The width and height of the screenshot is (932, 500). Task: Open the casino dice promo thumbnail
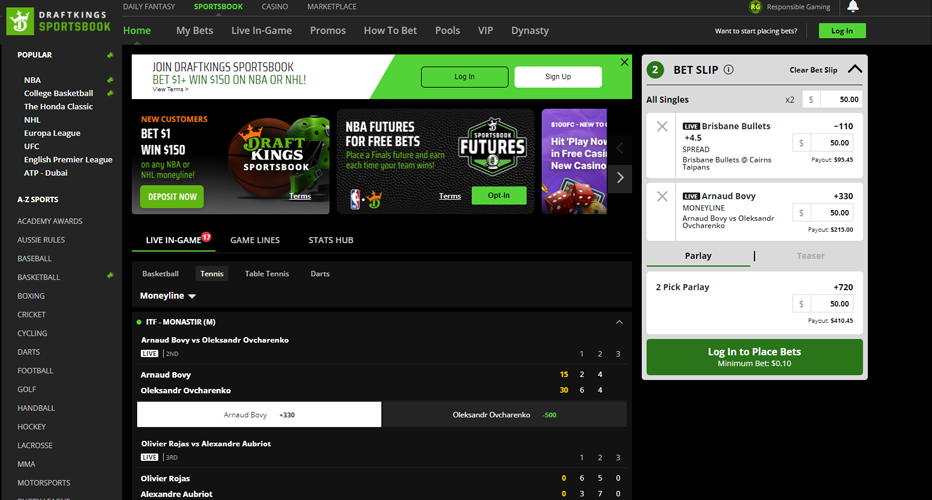point(574,161)
